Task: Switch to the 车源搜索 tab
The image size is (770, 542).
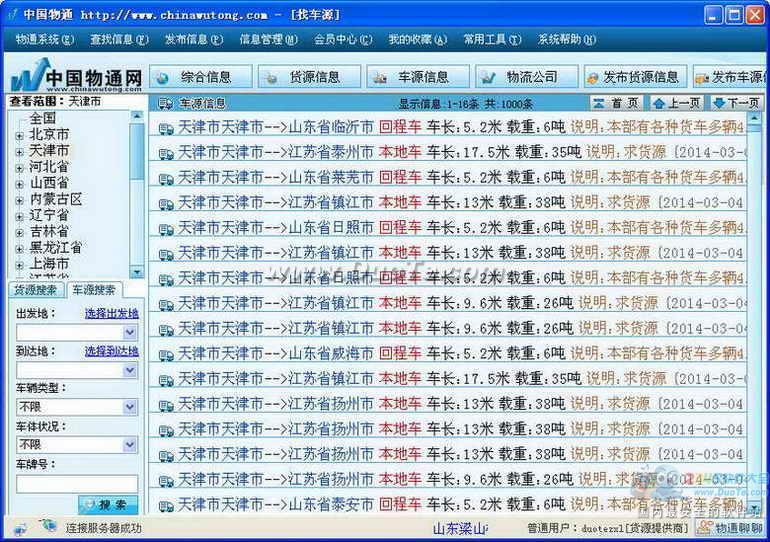Action: (x=94, y=290)
